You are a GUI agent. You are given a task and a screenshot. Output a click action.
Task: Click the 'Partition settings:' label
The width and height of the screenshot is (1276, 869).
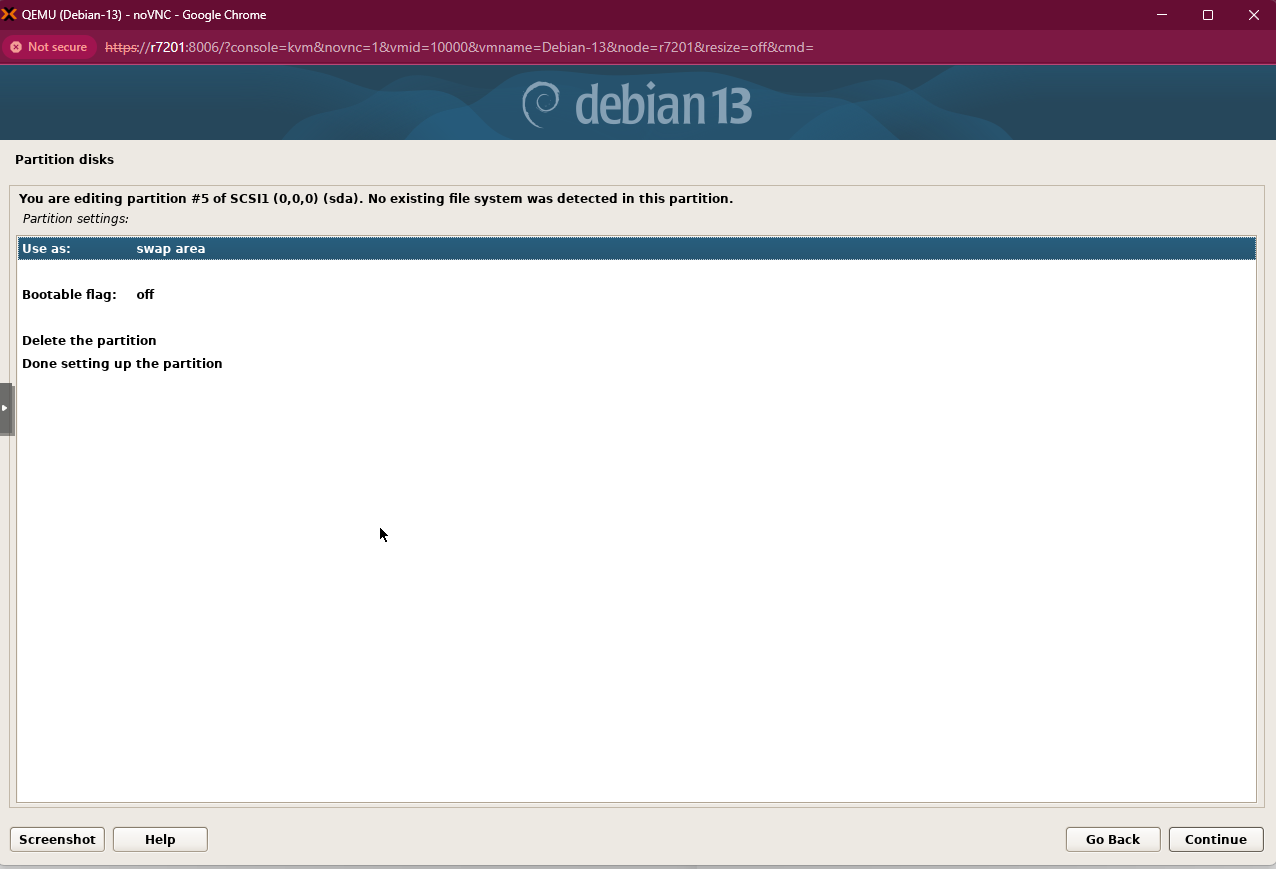[x=76, y=219]
